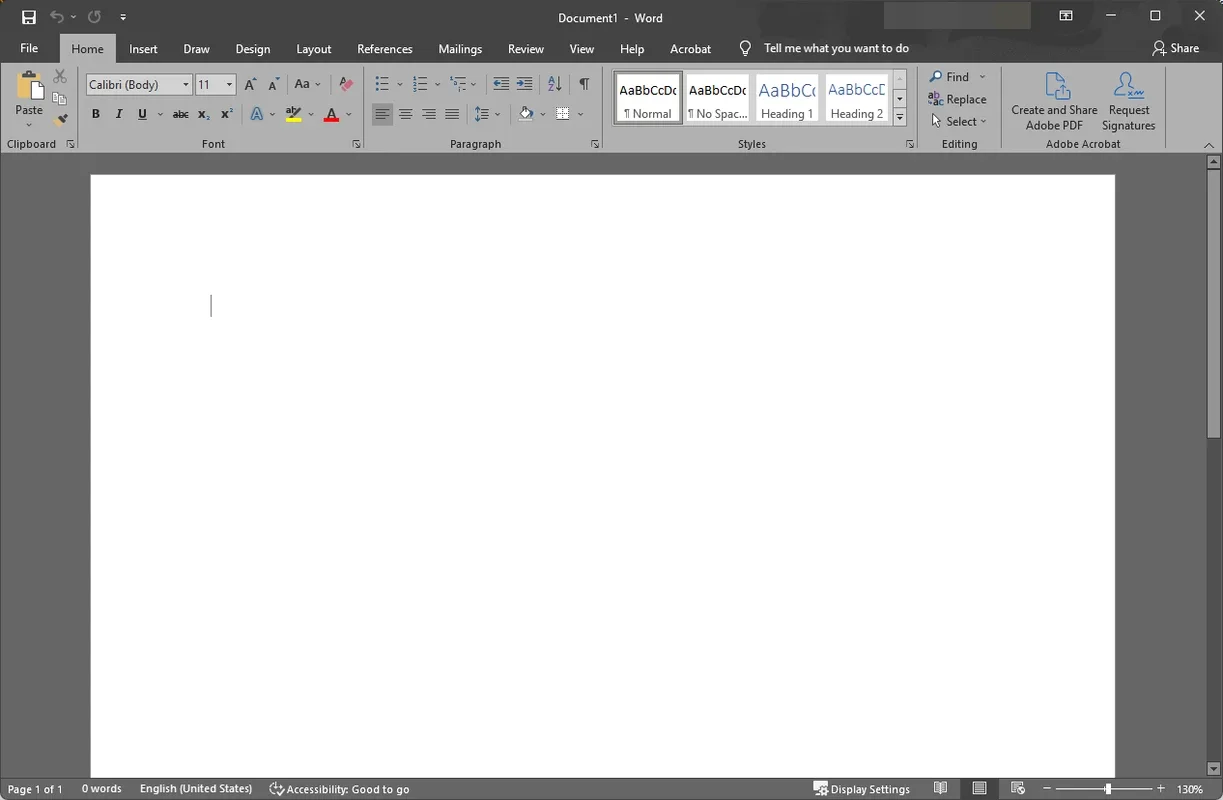Toggle bulleted list formatting
This screenshot has height=800, width=1223.
click(383, 84)
